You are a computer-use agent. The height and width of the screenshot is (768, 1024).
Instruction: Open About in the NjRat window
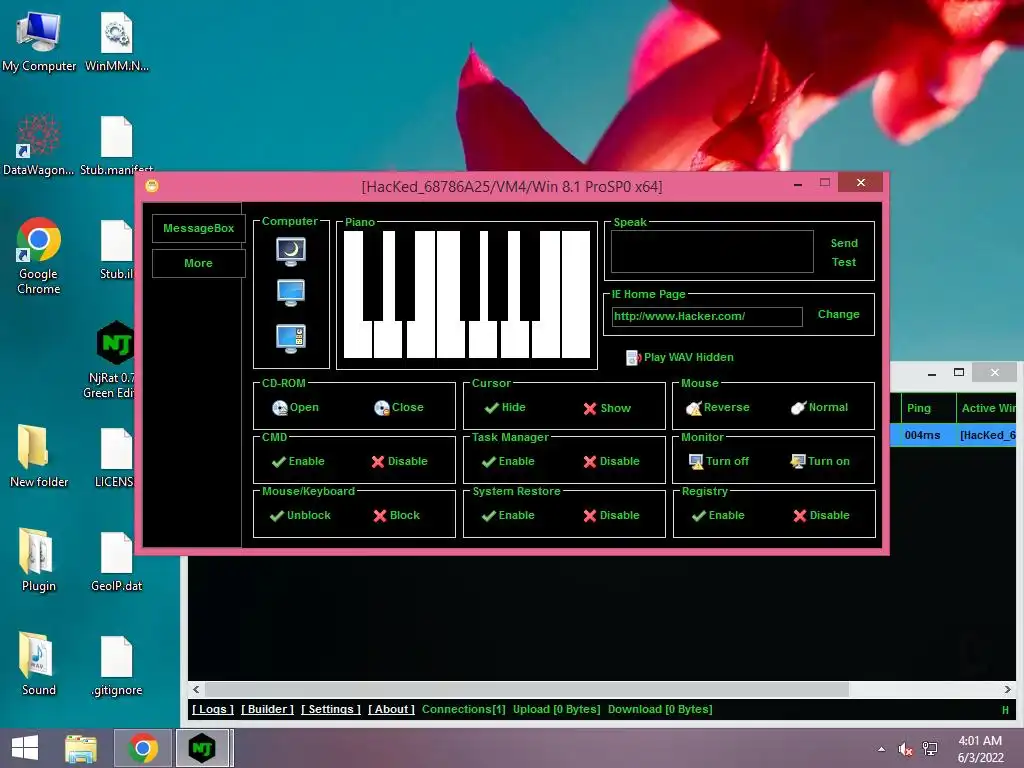(391, 709)
